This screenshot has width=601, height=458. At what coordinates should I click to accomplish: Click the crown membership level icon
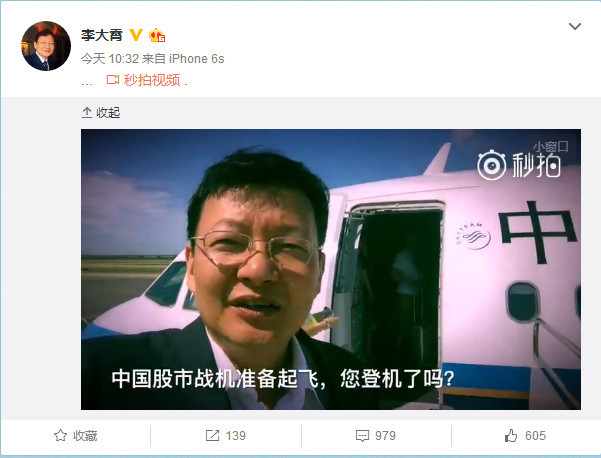pos(157,35)
